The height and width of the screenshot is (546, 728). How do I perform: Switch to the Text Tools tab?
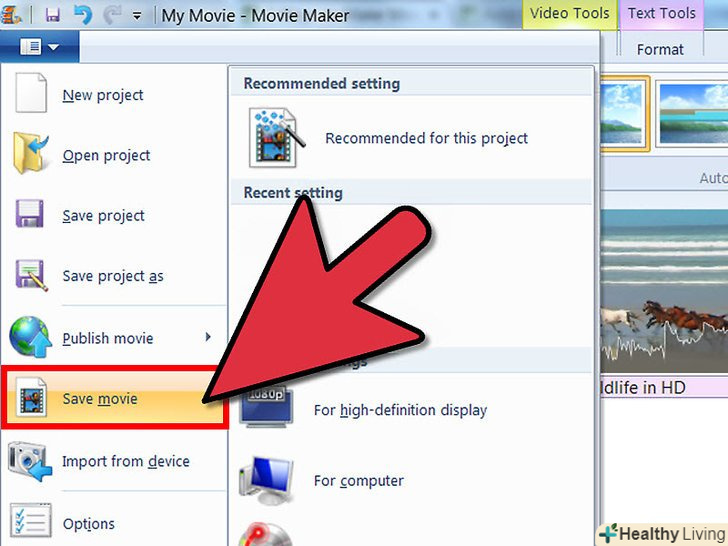pos(662,13)
